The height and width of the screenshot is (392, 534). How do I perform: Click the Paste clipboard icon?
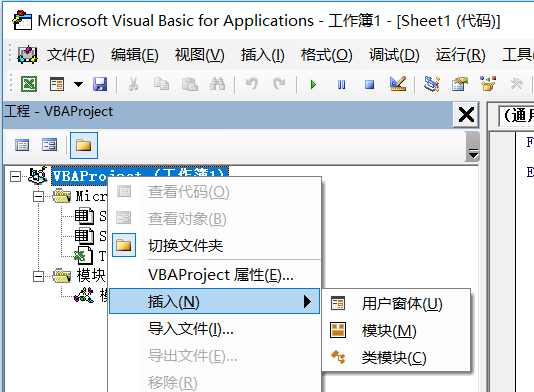tap(189, 84)
